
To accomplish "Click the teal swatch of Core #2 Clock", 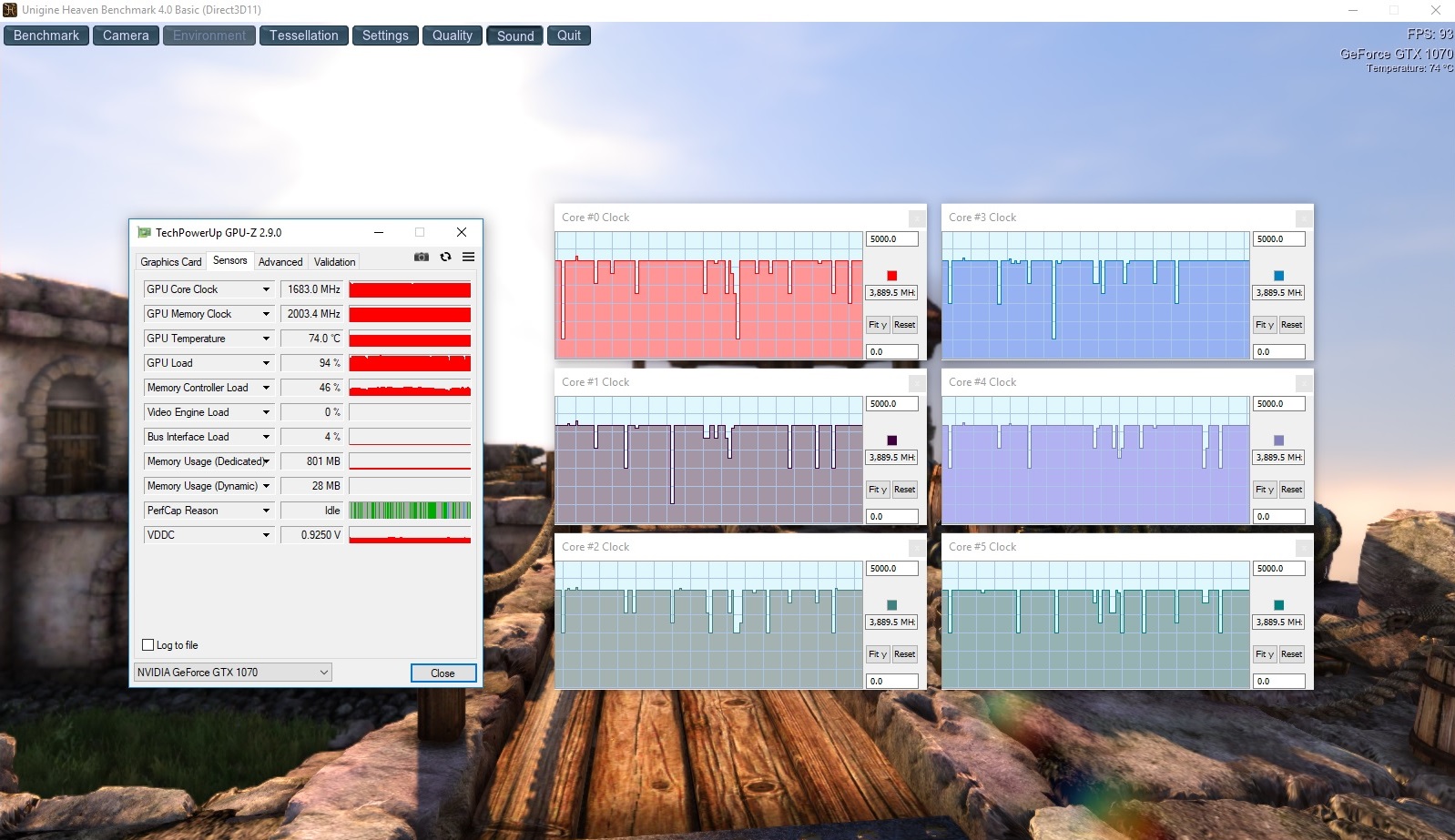I will click(891, 605).
